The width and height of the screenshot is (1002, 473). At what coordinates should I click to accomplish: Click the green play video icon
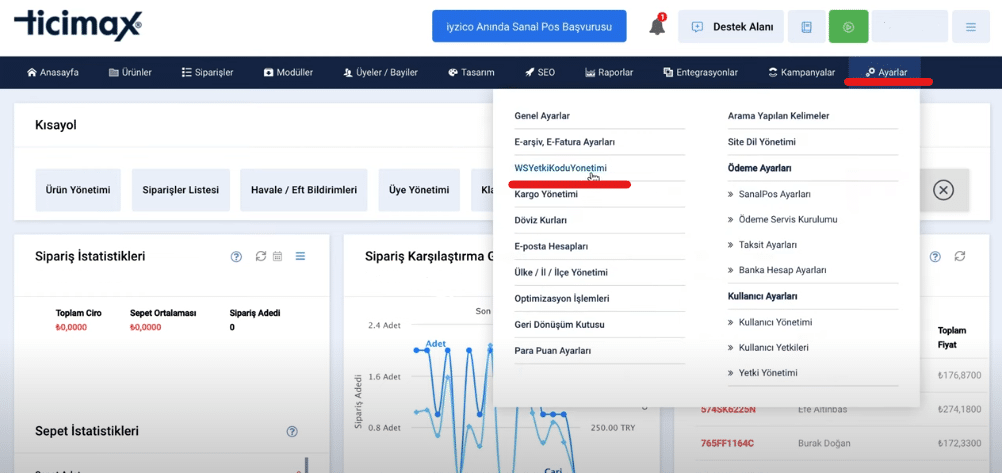coord(848,27)
